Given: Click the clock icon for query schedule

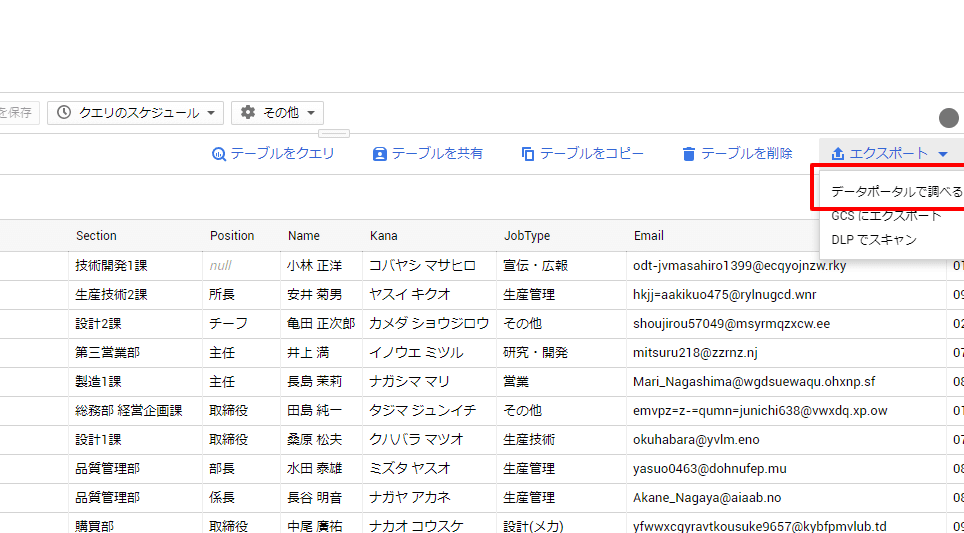Looking at the screenshot, I should click(x=64, y=113).
